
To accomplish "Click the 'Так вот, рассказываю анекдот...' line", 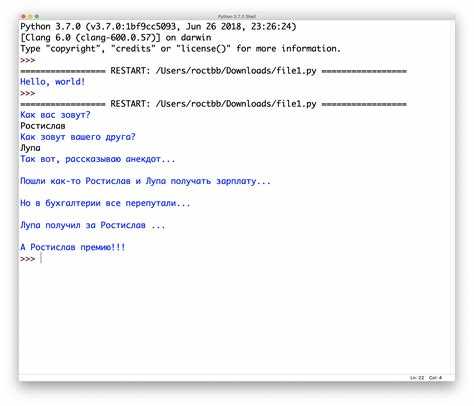I will coord(98,159).
